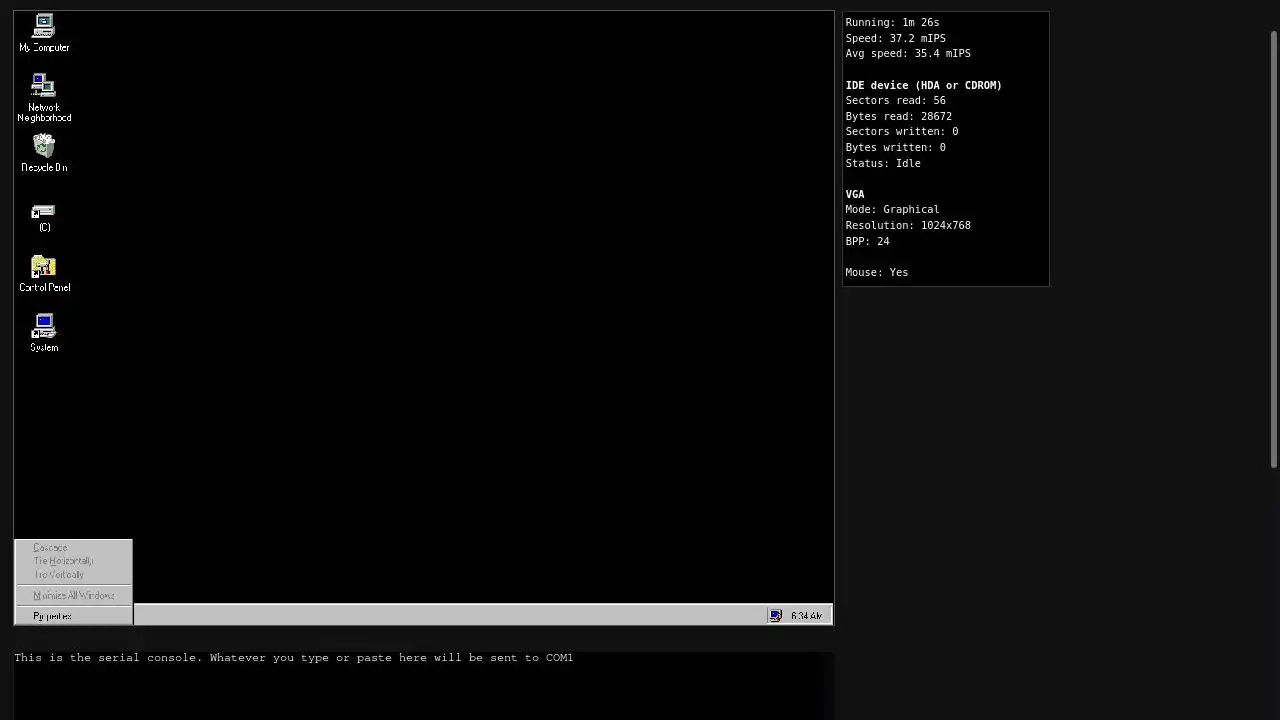This screenshot has width=1280, height=720.
Task: Choose Tile Vertically in the context menu
Action: coord(73,575)
